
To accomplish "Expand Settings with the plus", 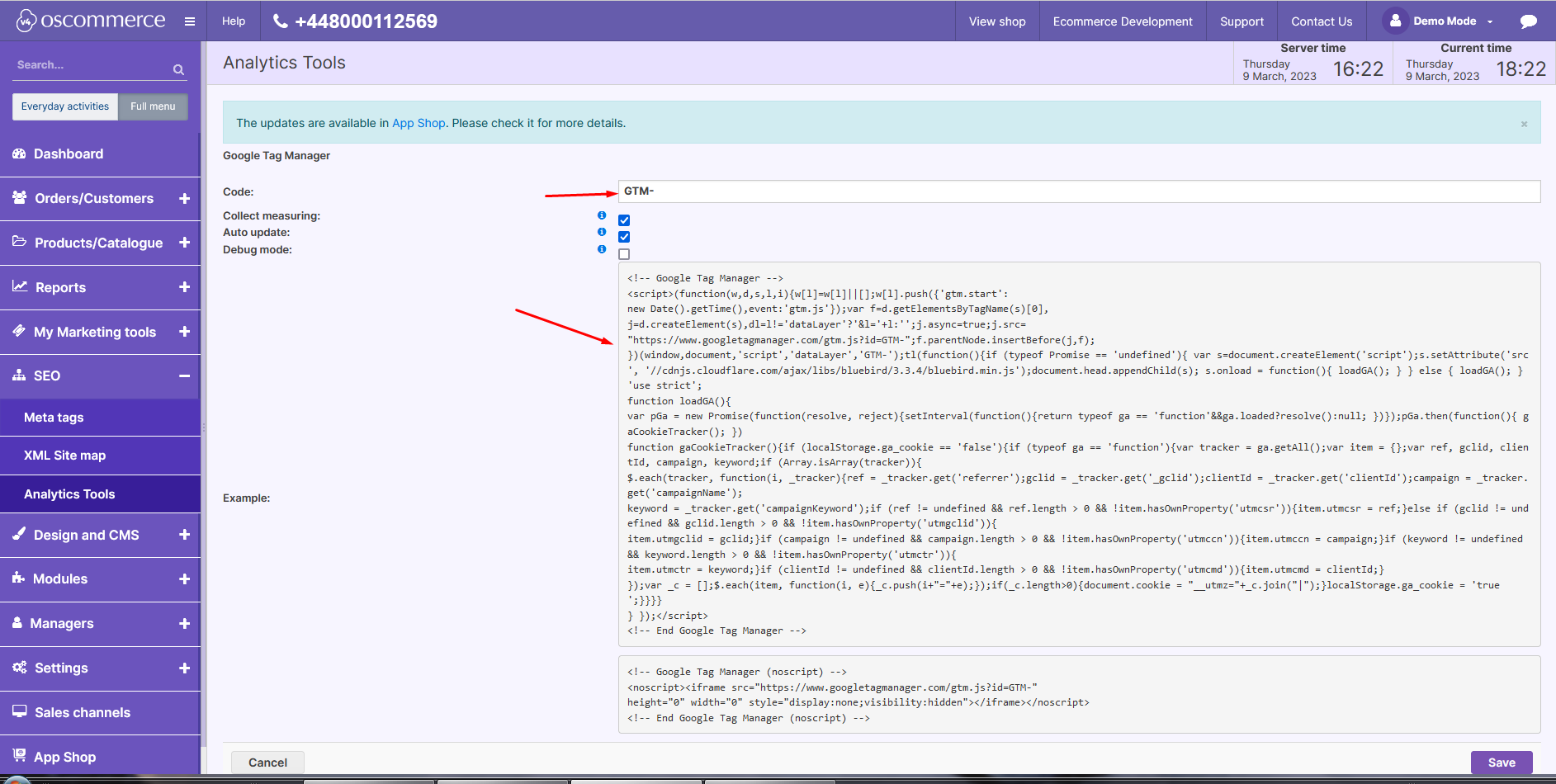I will (x=184, y=668).
